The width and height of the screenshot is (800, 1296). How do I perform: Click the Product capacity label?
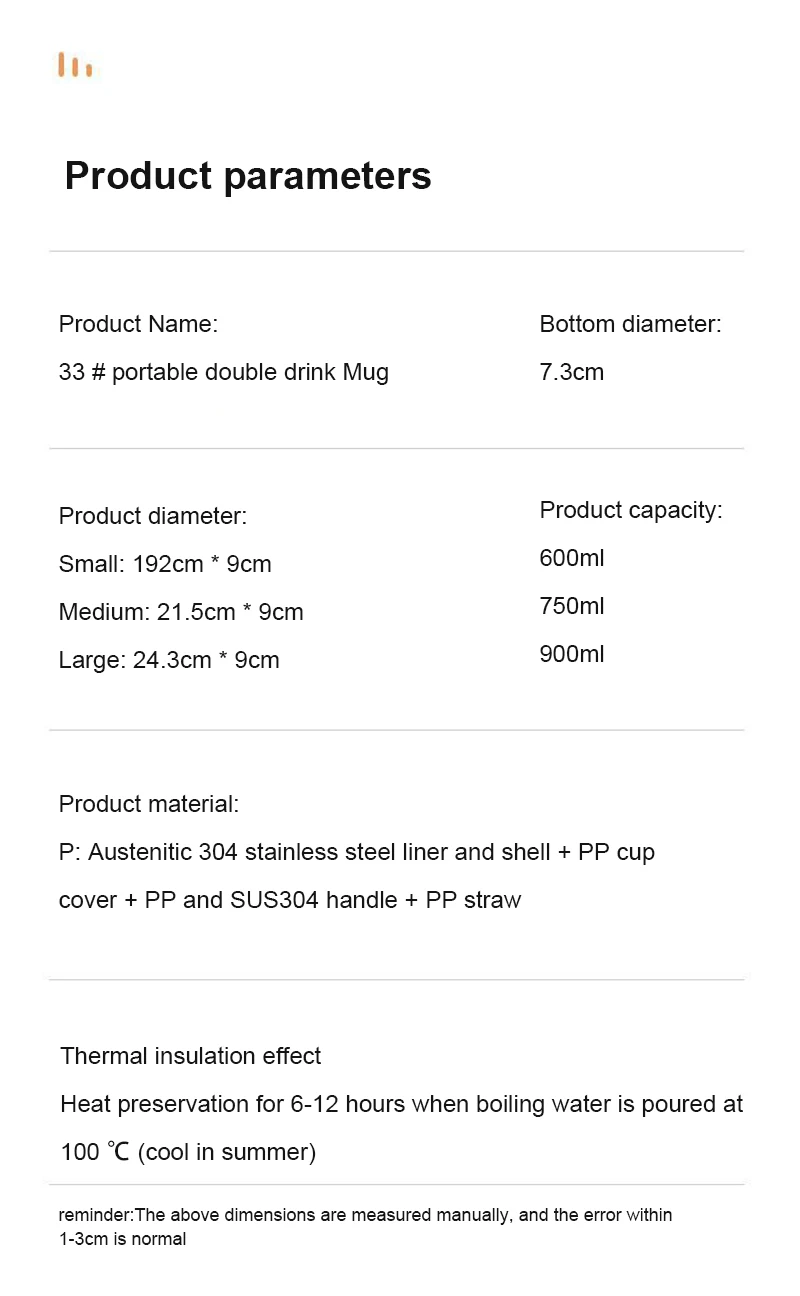tap(631, 510)
